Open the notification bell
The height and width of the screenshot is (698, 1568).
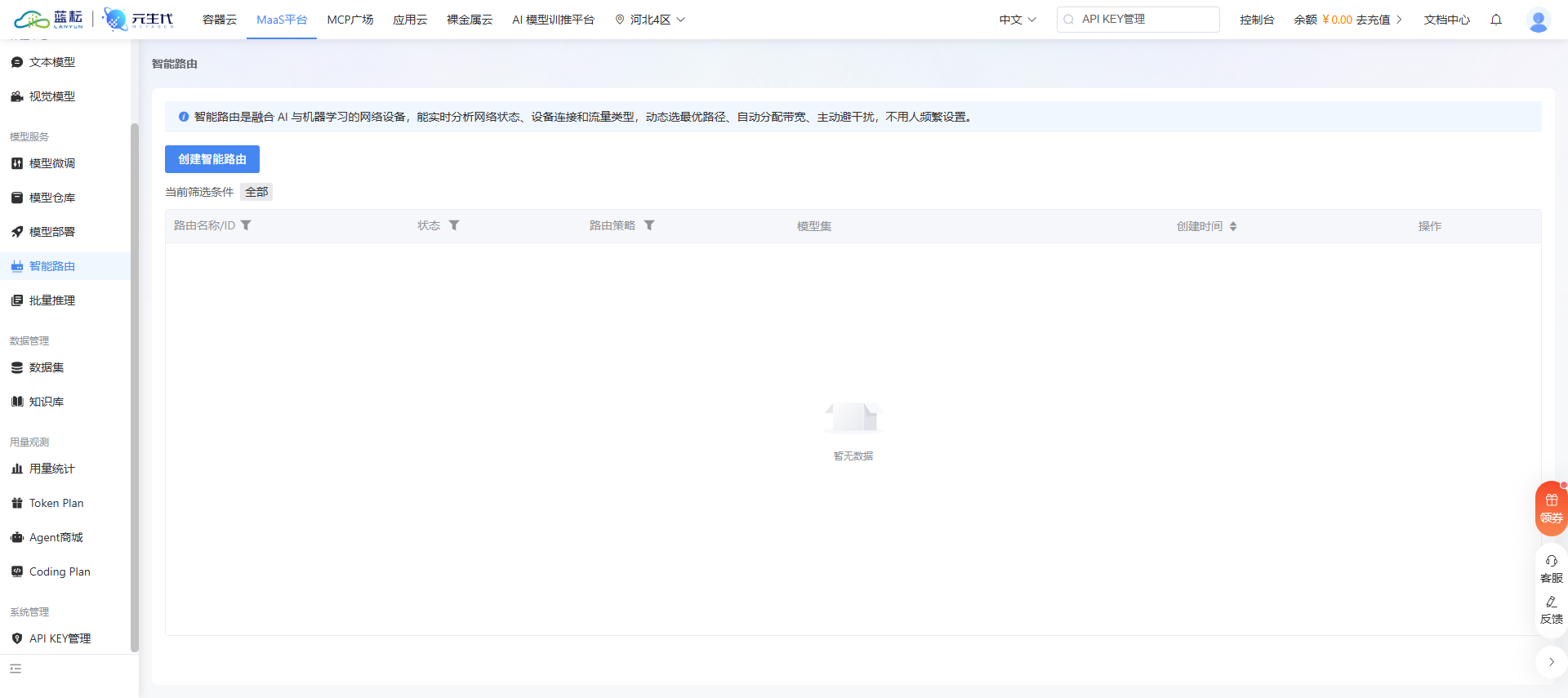pyautogui.click(x=1496, y=20)
